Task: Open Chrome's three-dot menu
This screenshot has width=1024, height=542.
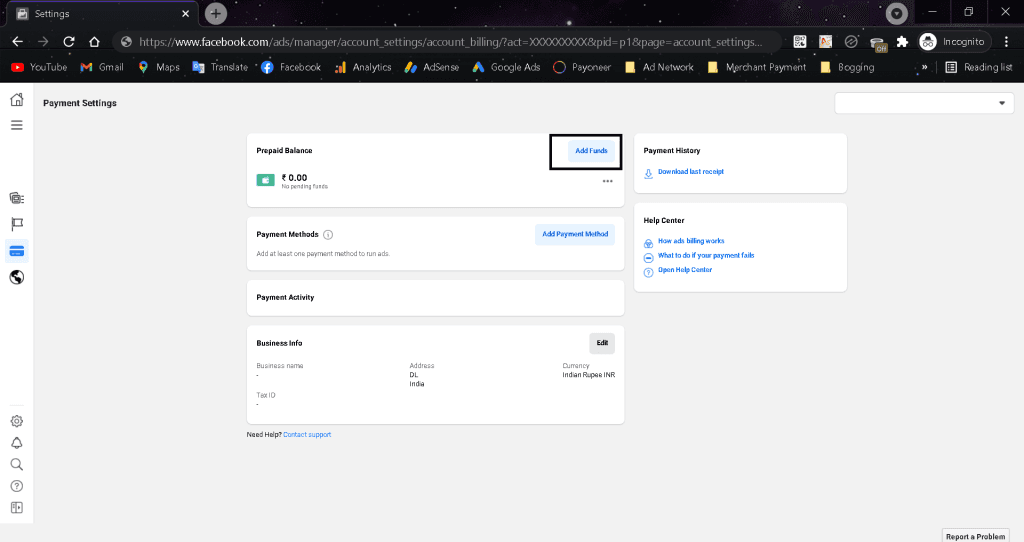Action: (x=1006, y=42)
